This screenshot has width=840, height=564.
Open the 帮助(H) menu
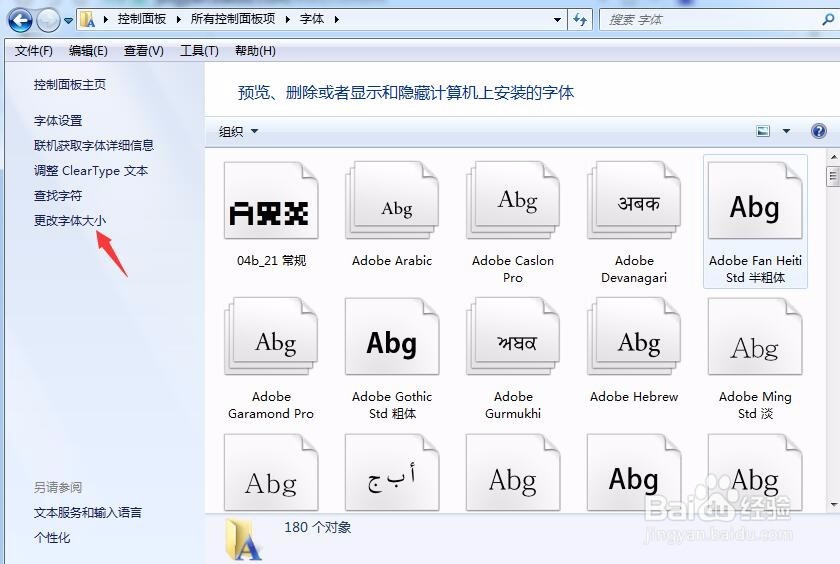pyautogui.click(x=255, y=51)
